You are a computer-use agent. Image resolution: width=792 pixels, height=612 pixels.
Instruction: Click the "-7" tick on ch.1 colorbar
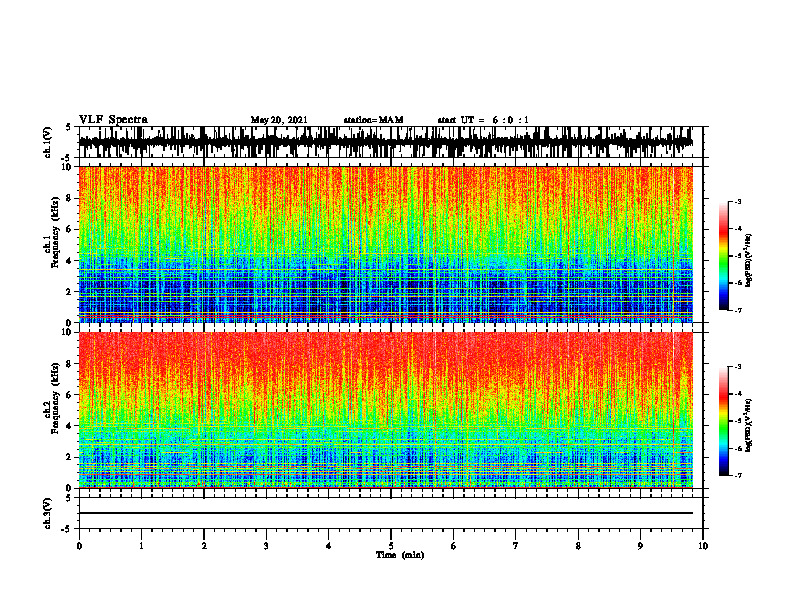point(738,310)
